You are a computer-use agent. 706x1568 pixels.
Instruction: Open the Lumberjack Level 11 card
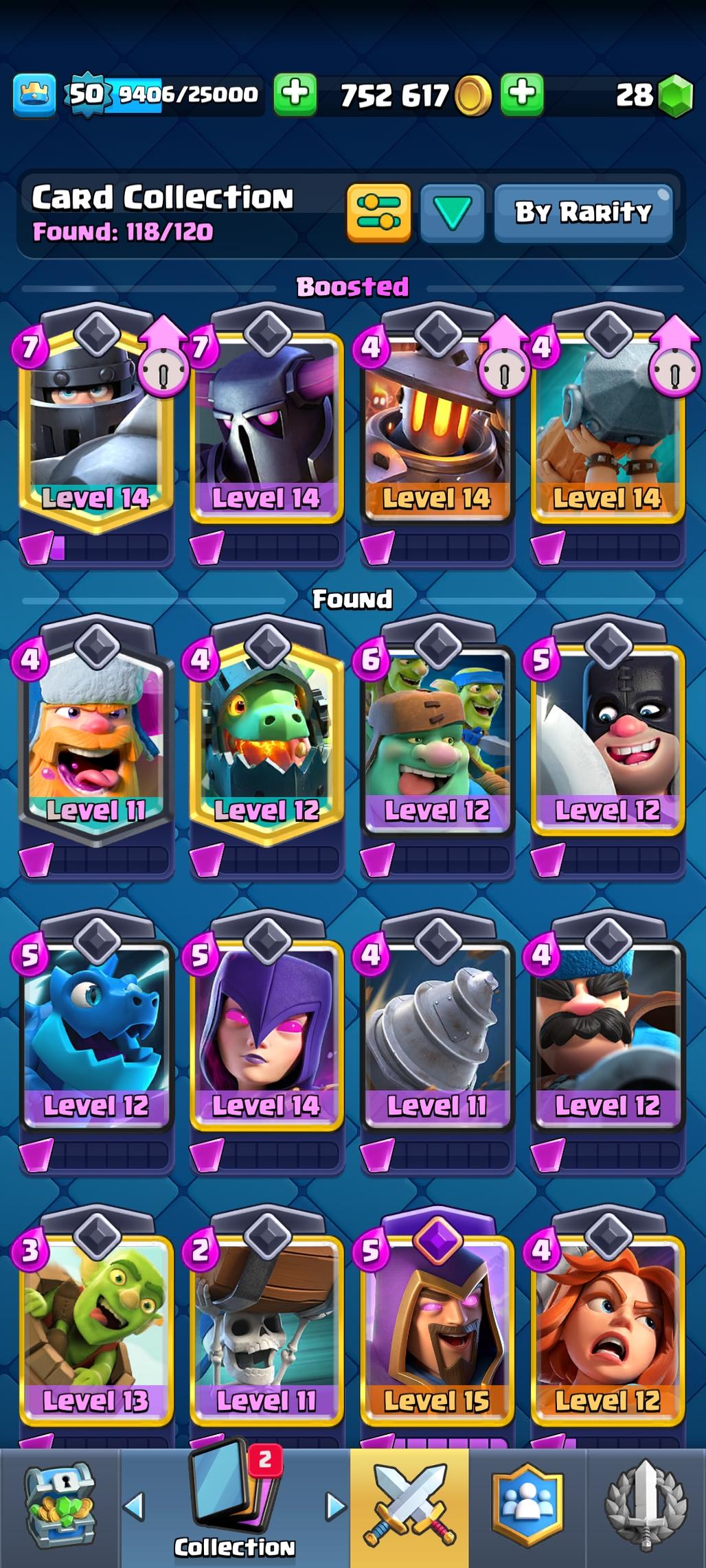tap(96, 735)
